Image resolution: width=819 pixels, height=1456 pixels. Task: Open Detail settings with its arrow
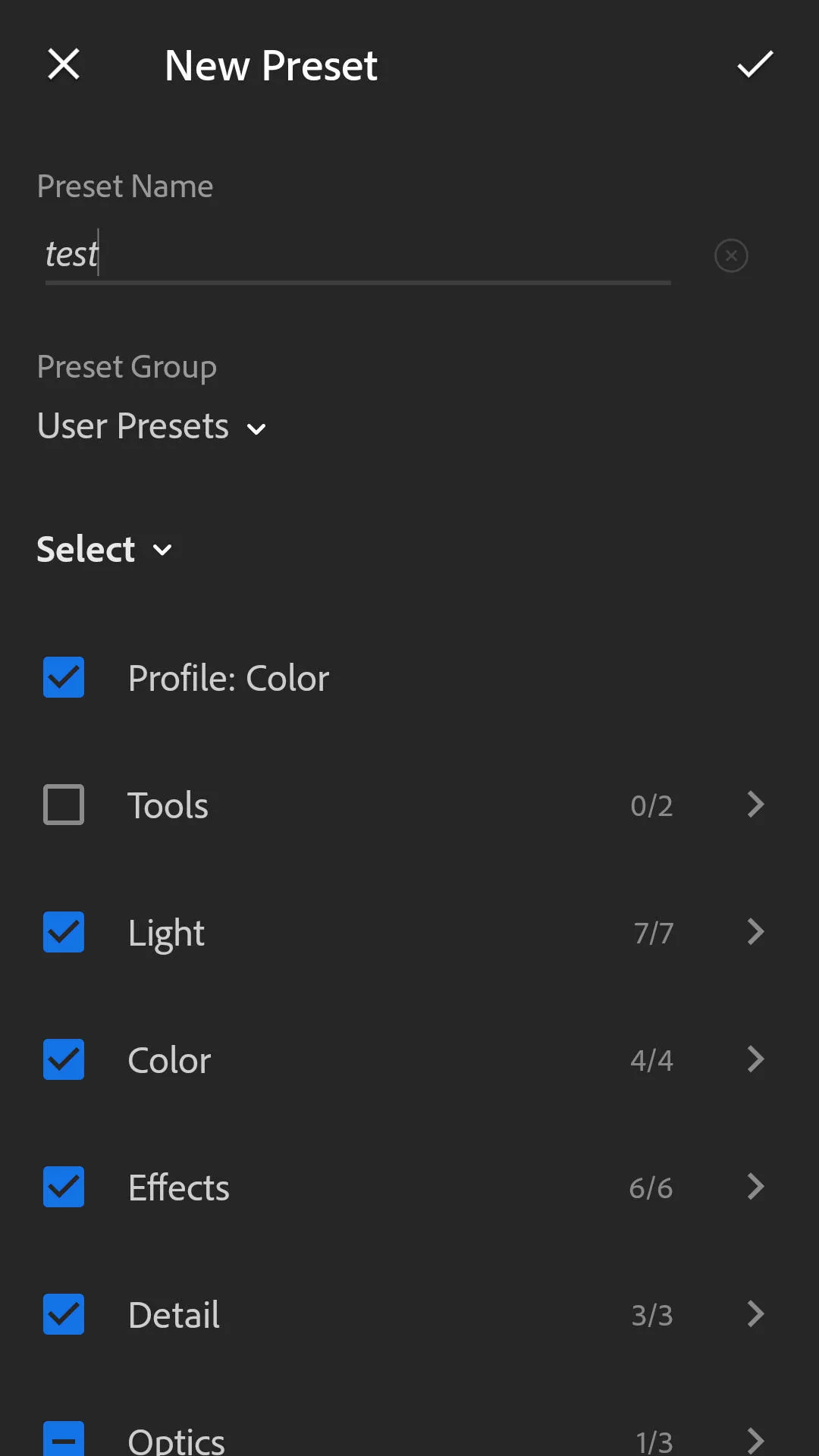coord(755,1314)
